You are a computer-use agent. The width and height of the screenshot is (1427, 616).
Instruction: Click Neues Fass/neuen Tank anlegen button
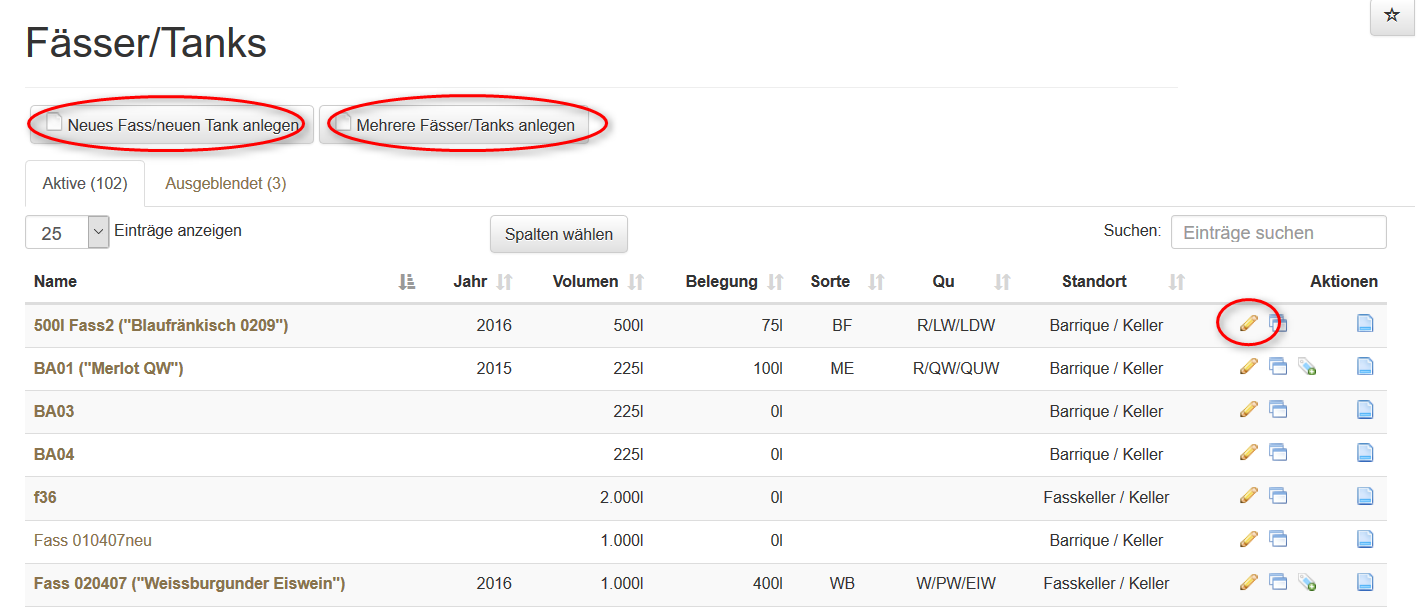(x=172, y=126)
